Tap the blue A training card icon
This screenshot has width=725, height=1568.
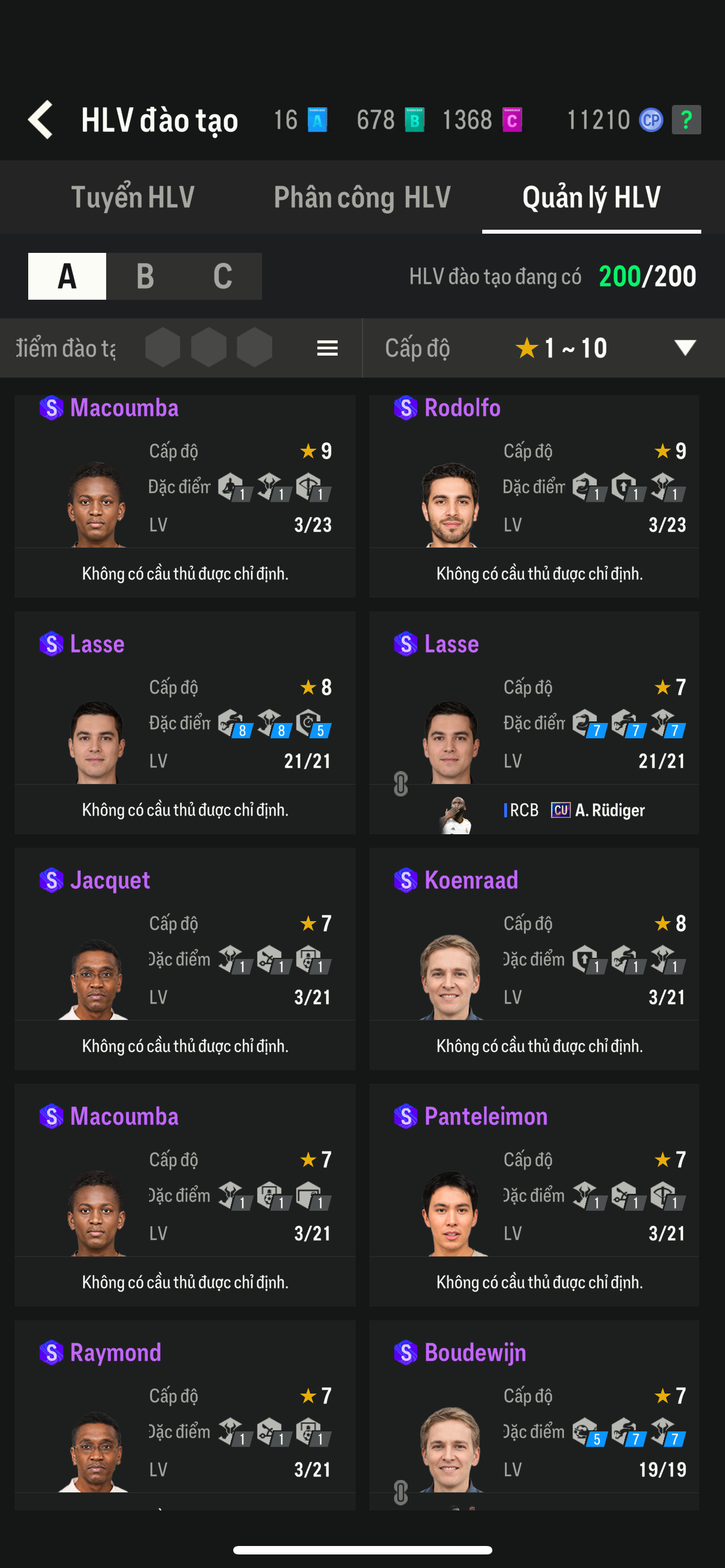(317, 120)
